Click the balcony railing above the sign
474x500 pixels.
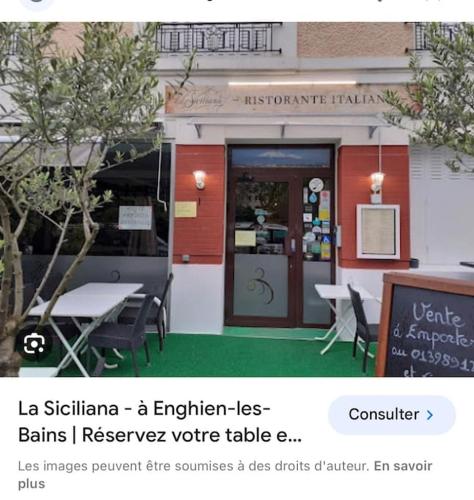coord(220,37)
